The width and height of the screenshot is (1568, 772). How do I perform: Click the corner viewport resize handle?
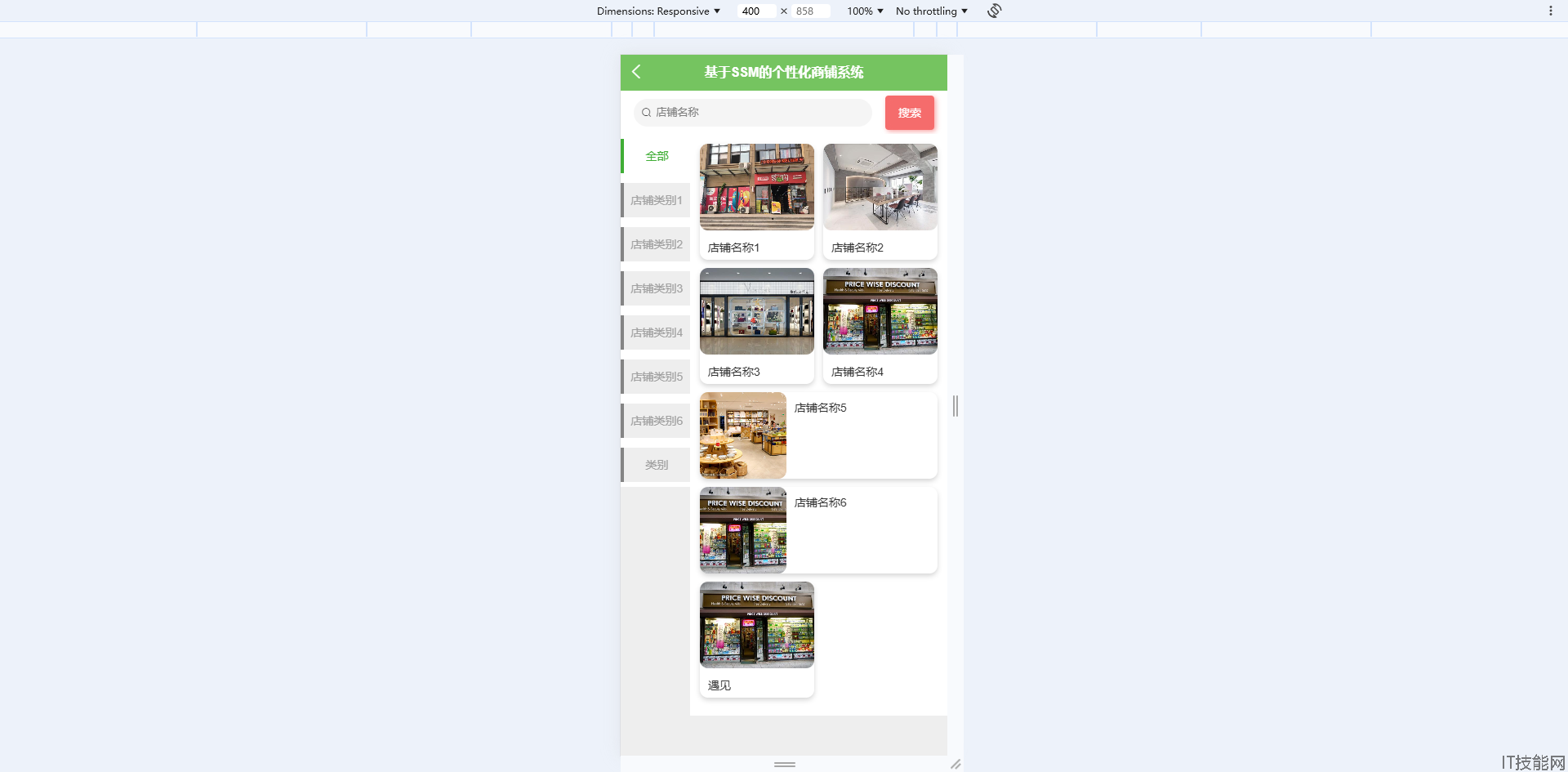[x=955, y=764]
